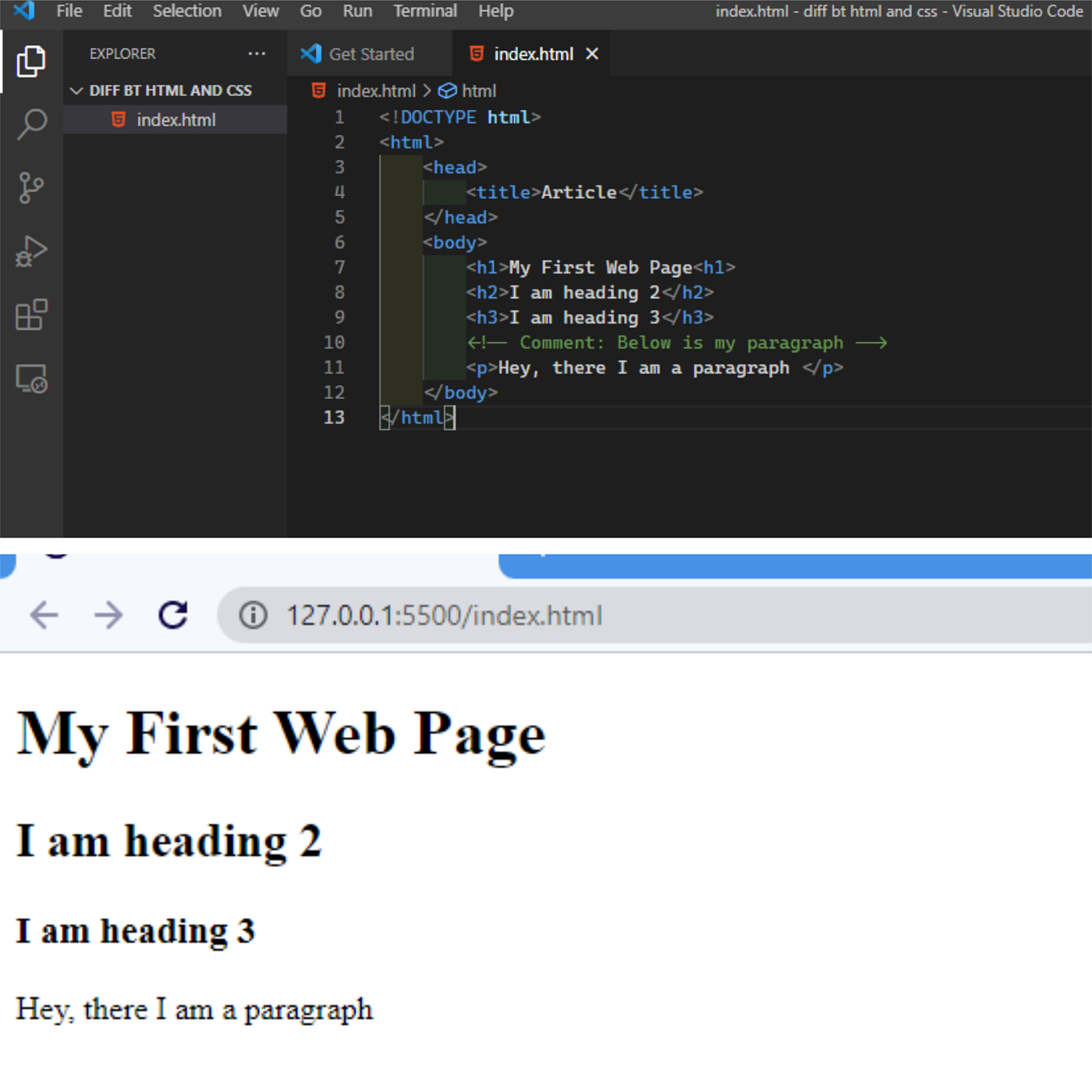Screen dimensions: 1092x1092
Task: Click the address bar showing 127.0.0.1:5500/index.html
Action: tap(445, 615)
